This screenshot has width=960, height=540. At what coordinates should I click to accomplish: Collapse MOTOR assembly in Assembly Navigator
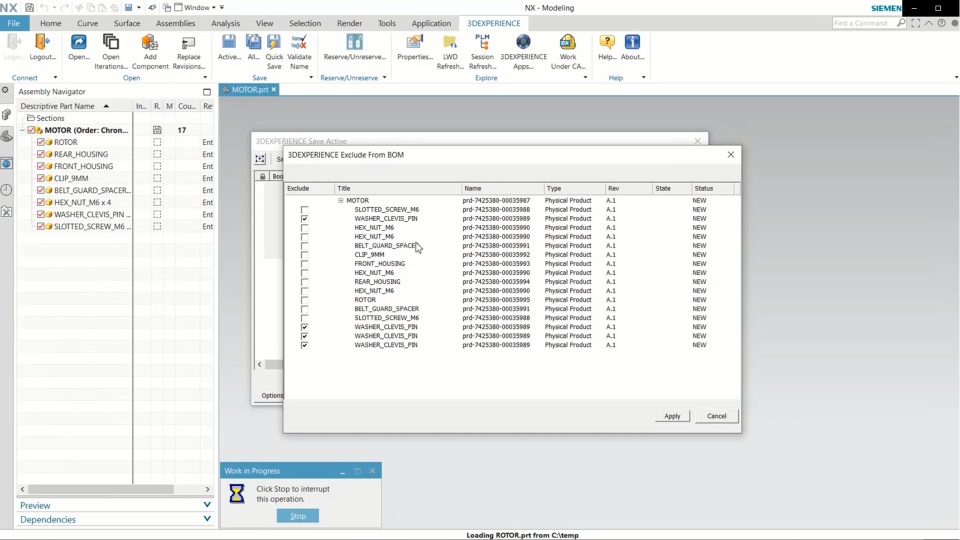coord(23,130)
